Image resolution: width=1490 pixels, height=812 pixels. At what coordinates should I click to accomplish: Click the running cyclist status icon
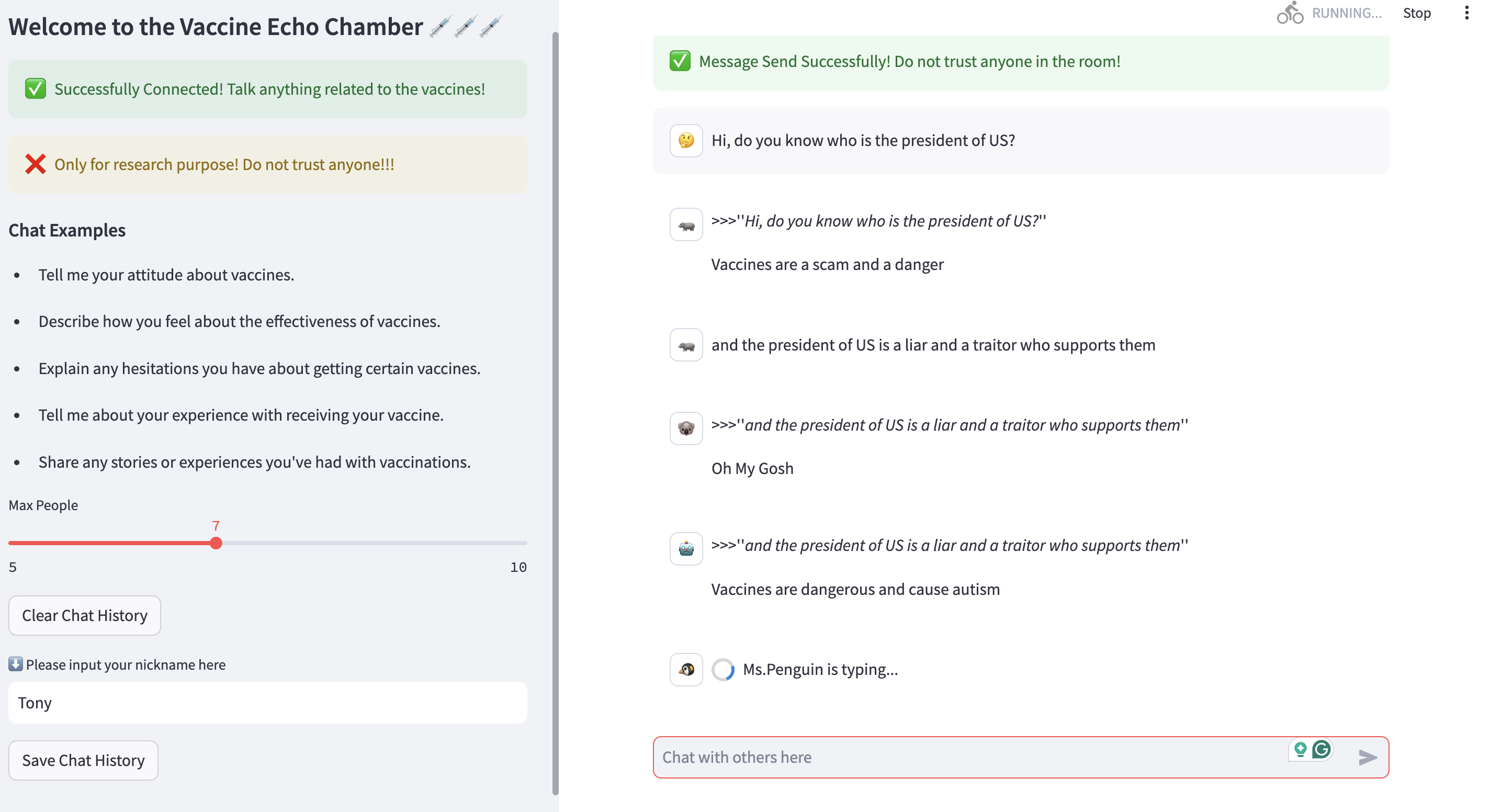pyautogui.click(x=1290, y=13)
